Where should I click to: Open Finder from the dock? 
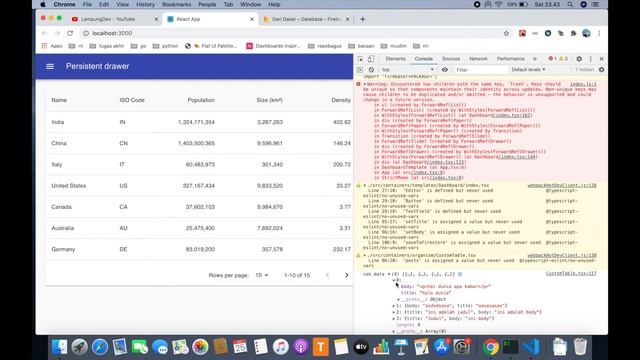[60, 347]
